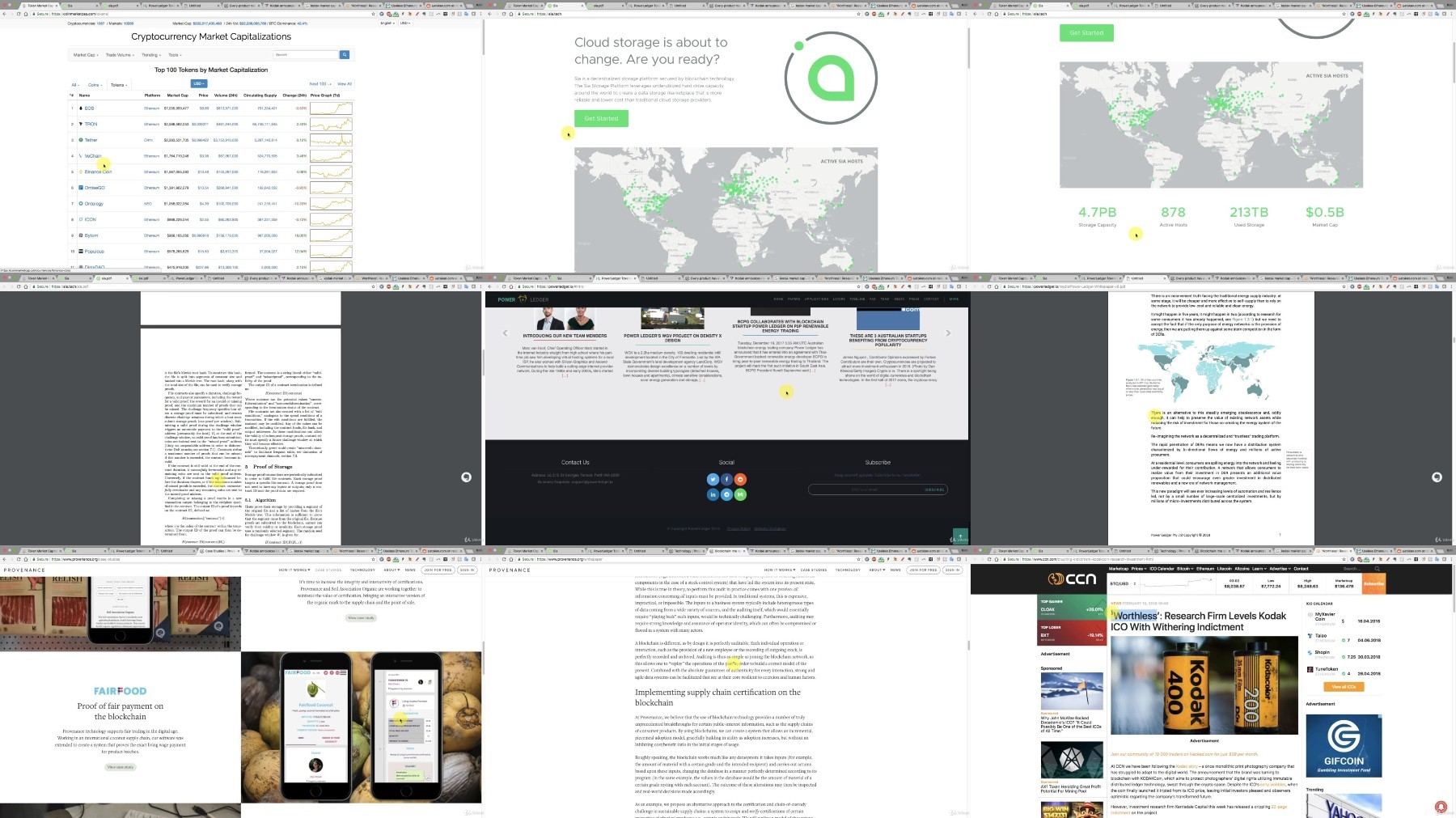
Task: Open Contact in the CCN navigation
Action: (x=1301, y=569)
